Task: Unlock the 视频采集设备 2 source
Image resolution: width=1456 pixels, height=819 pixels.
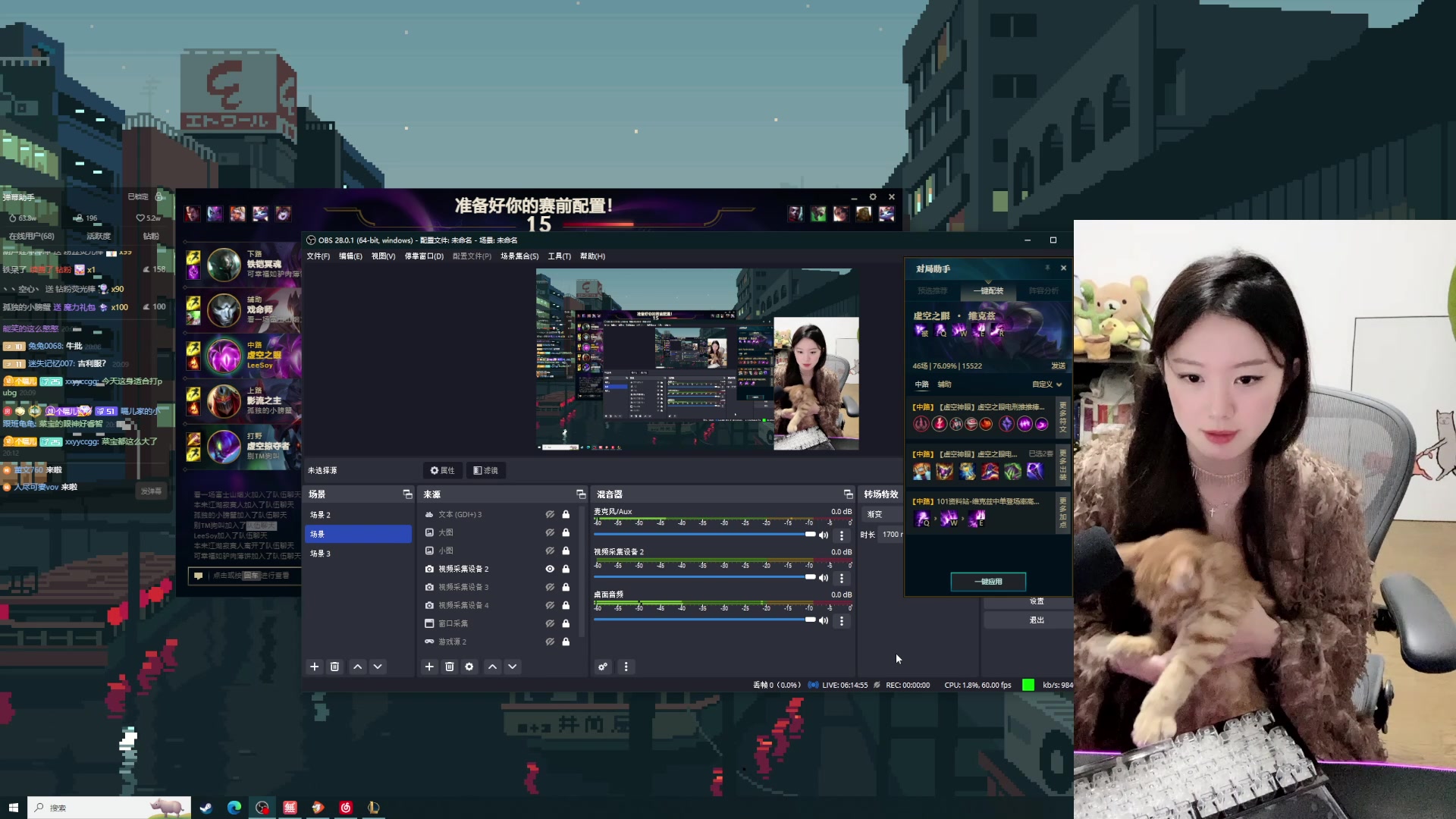Action: coord(566,569)
